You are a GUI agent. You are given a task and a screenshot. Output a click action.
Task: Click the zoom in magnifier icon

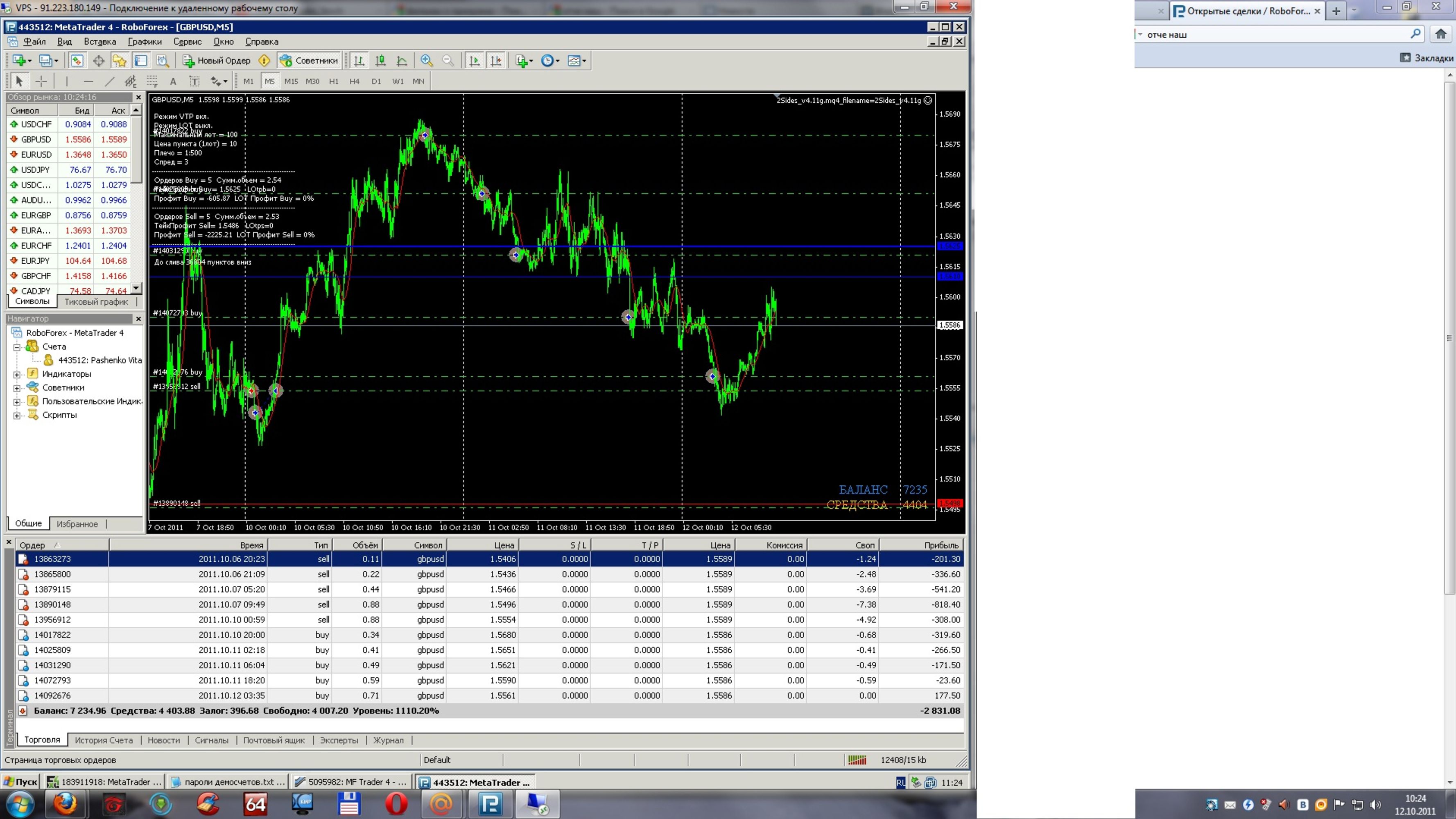coord(427,61)
